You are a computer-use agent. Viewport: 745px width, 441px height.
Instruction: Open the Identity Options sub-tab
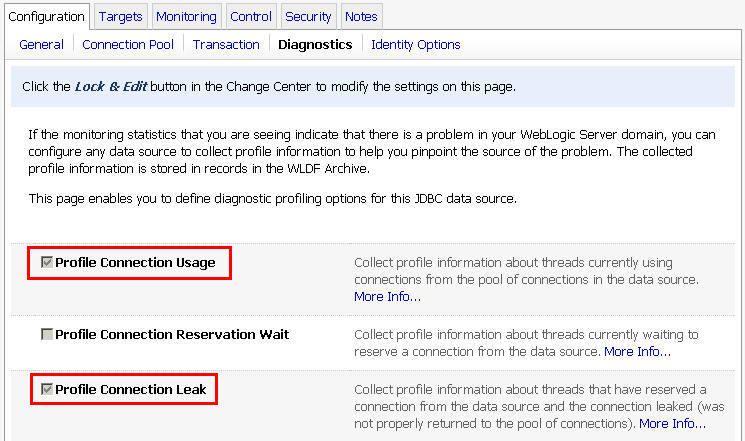pyautogui.click(x=416, y=45)
